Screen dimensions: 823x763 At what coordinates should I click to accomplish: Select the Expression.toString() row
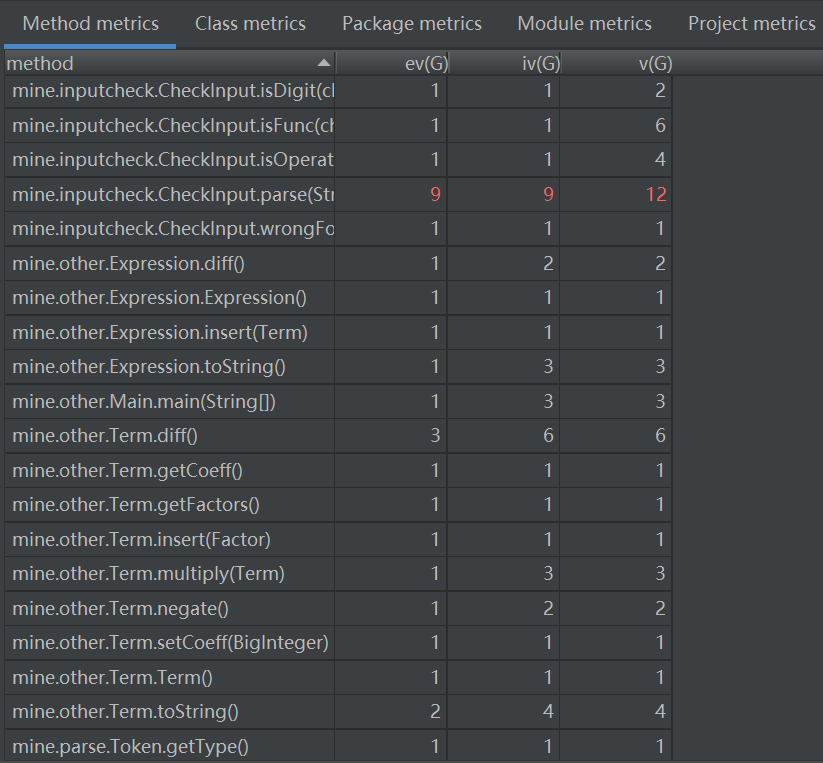pyautogui.click(x=338, y=366)
